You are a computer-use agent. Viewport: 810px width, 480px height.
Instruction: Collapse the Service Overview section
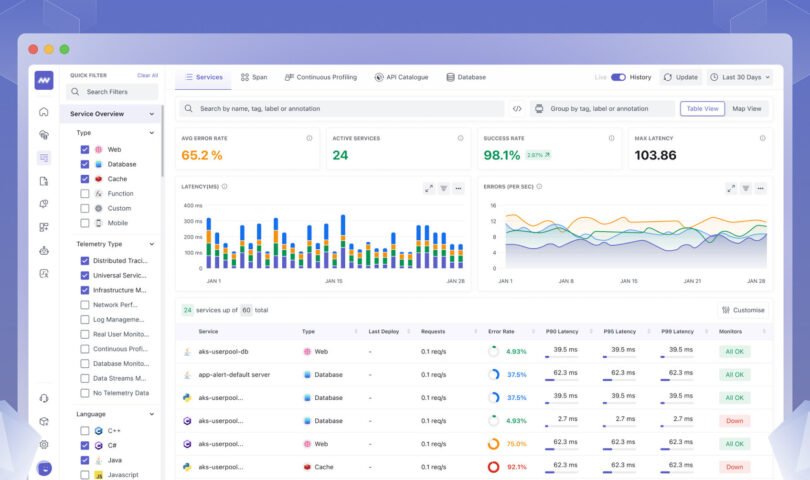point(152,114)
